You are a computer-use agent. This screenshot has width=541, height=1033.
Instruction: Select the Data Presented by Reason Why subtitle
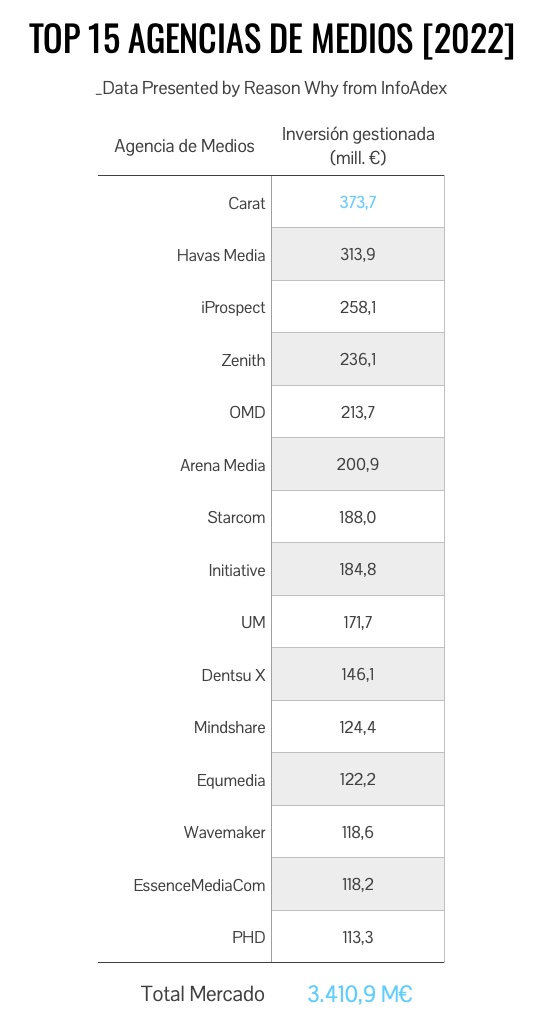(x=271, y=88)
